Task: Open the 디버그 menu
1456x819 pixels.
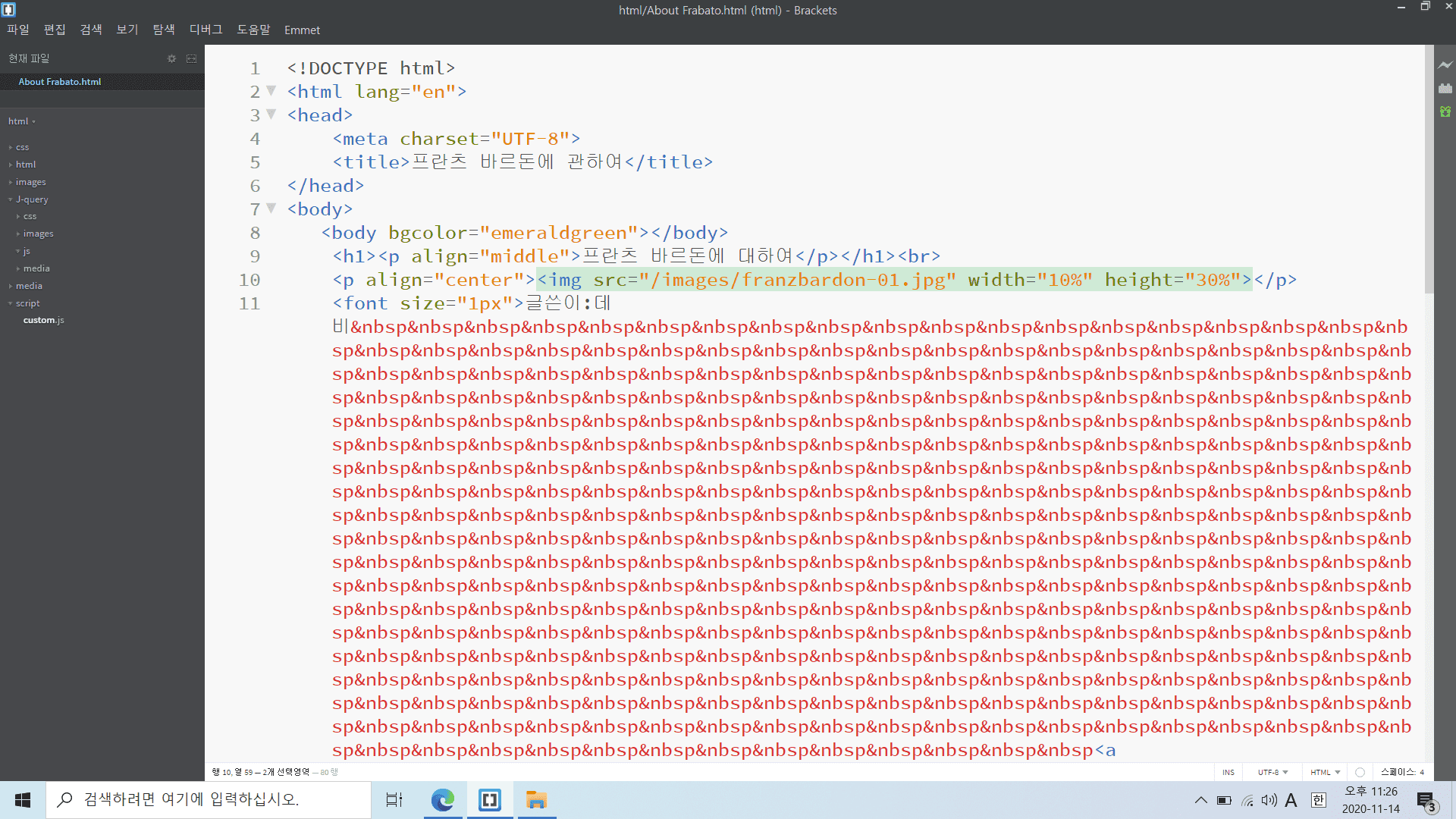Action: point(206,30)
